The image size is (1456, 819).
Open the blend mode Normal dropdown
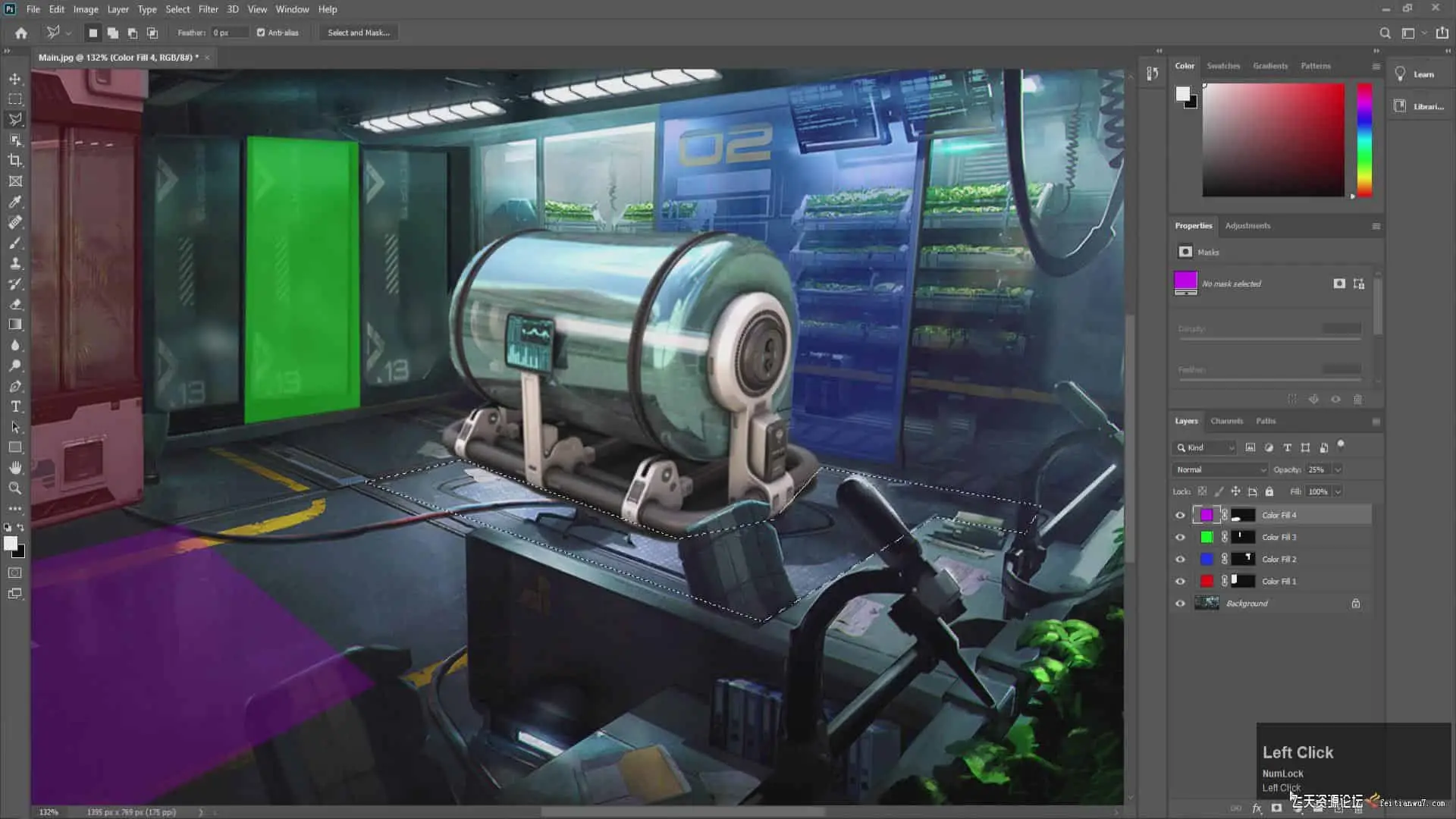(1220, 469)
